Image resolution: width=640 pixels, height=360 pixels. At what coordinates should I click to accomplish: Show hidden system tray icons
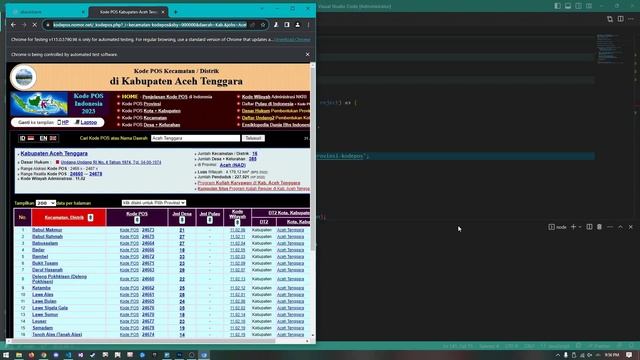(x=558, y=356)
